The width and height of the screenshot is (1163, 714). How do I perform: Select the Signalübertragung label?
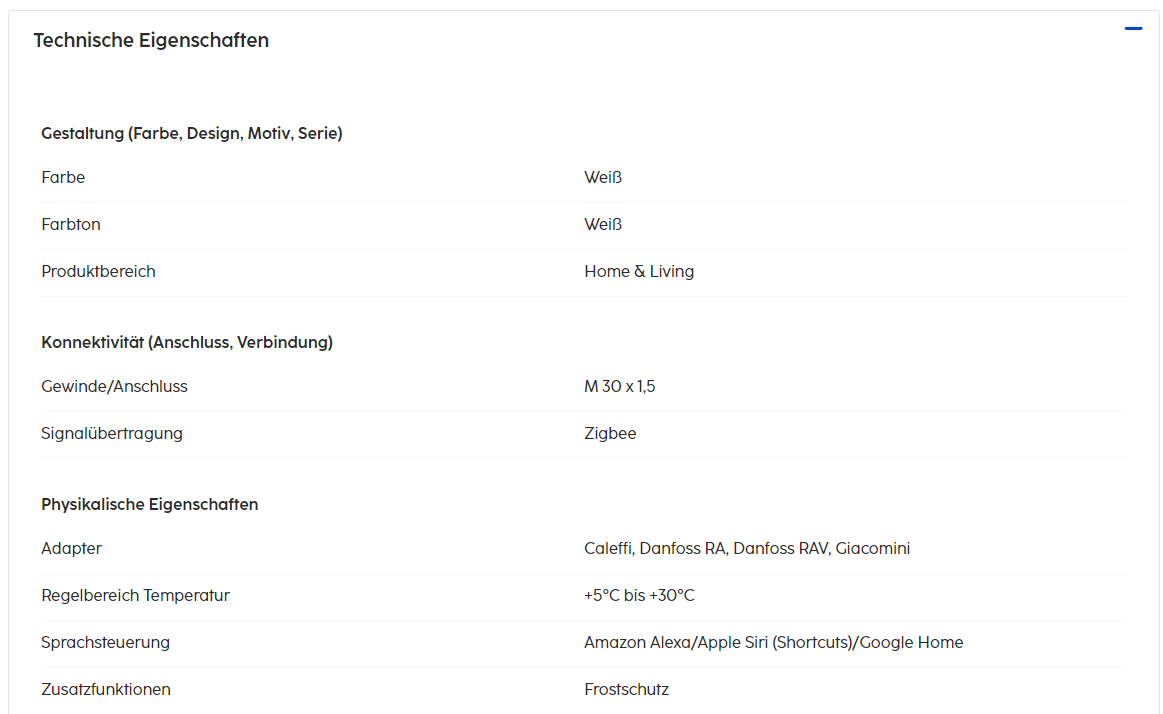[112, 433]
